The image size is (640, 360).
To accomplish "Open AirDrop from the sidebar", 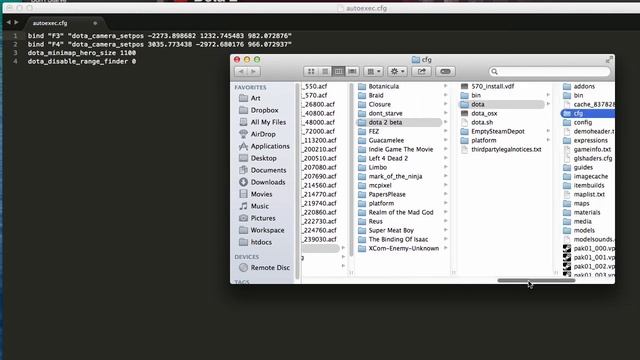I will click(x=263, y=134).
